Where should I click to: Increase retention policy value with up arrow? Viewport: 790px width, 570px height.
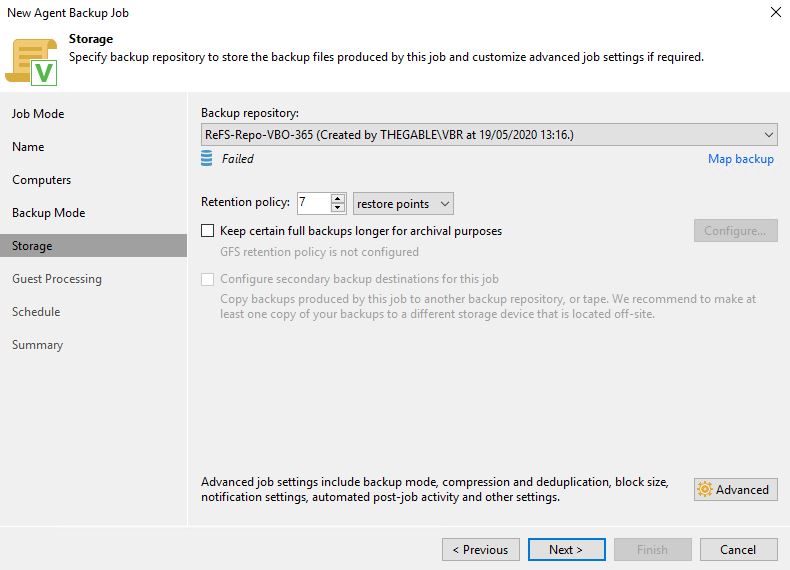(x=338, y=199)
